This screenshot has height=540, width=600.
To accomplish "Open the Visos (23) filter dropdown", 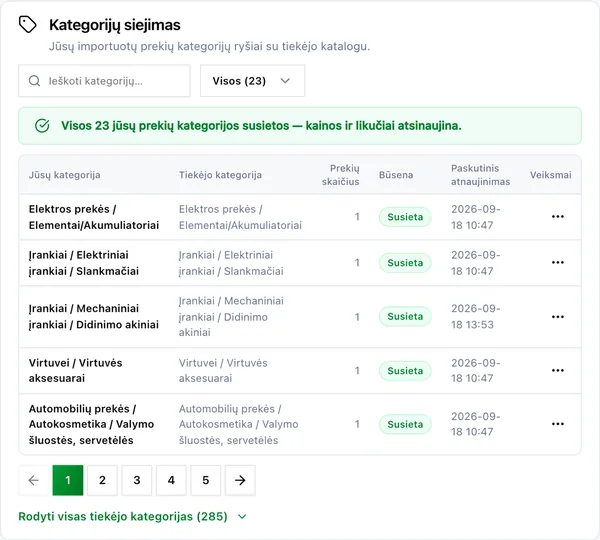I will [x=252, y=81].
